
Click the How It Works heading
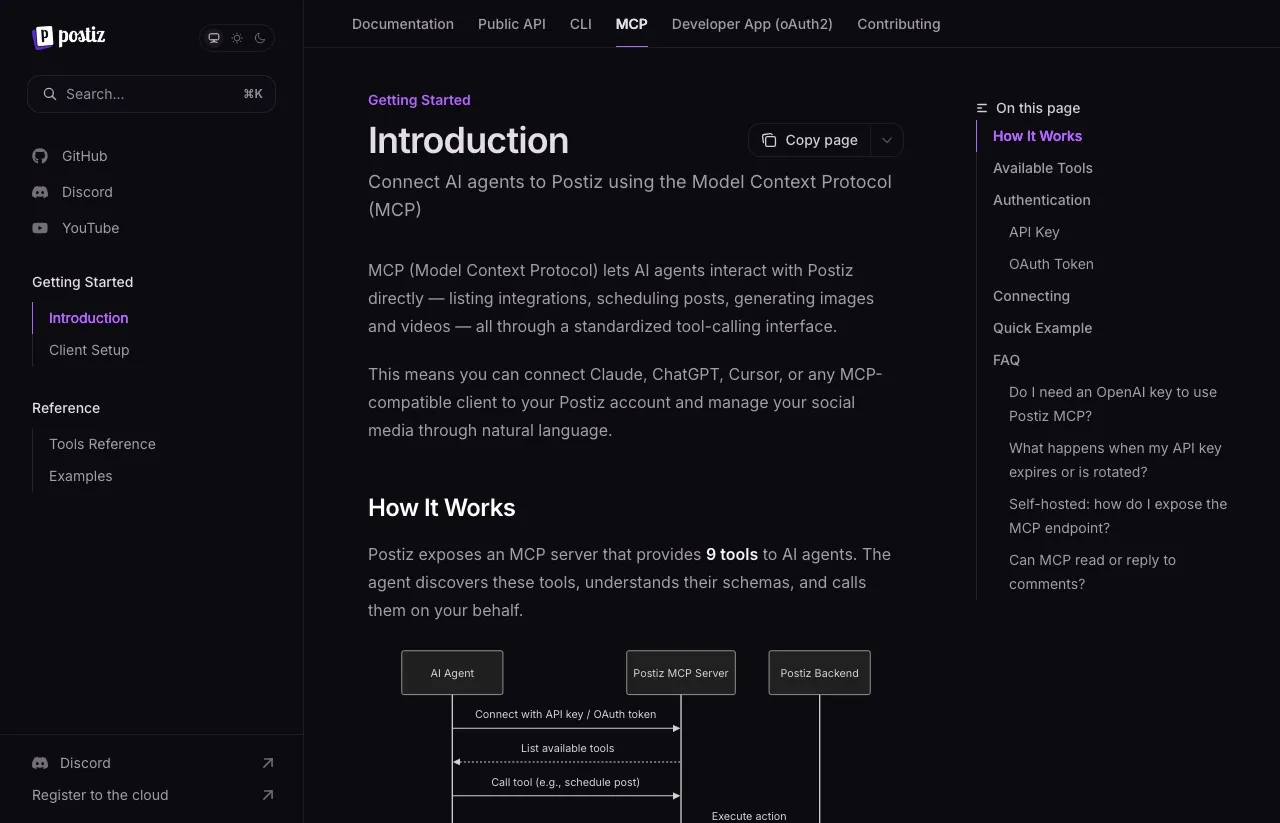tap(442, 507)
